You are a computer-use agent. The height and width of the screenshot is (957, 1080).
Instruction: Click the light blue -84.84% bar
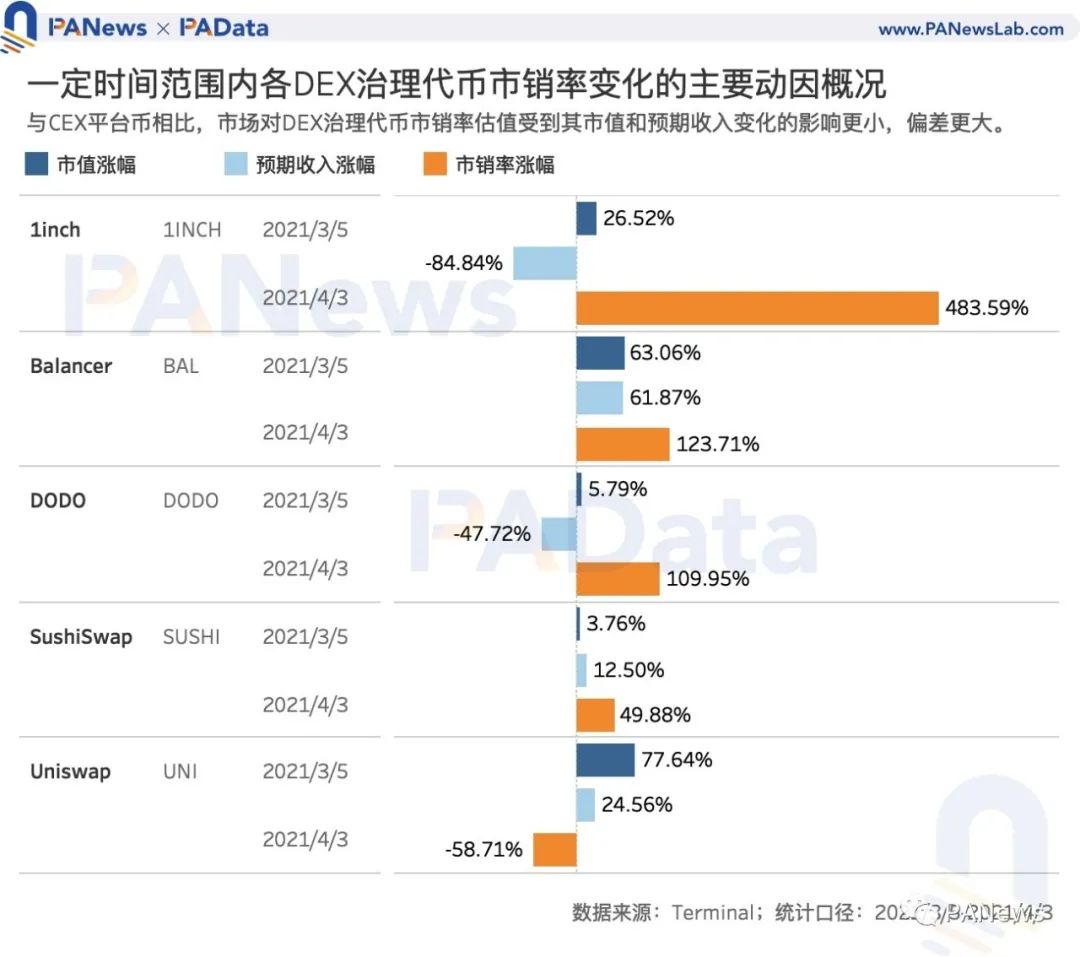(545, 264)
